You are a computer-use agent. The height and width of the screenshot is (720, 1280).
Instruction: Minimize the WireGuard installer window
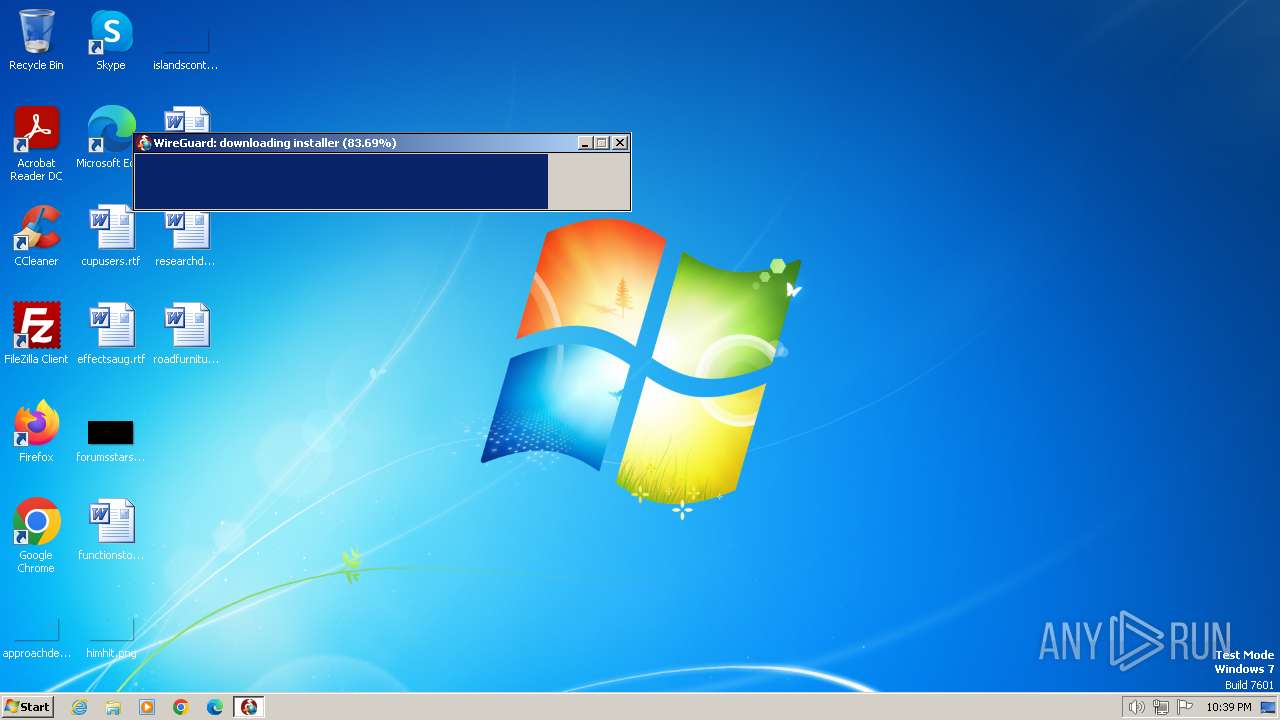585,143
